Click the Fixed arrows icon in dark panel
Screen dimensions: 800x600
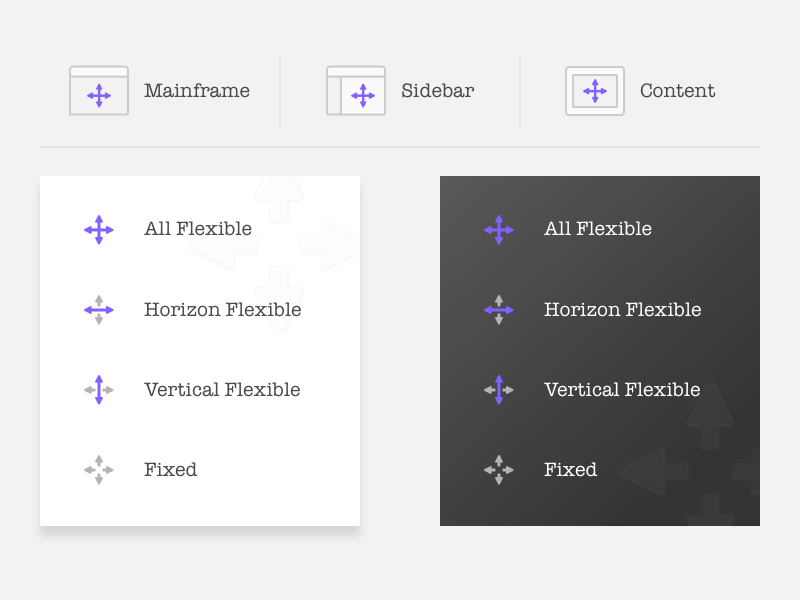pyautogui.click(x=498, y=470)
